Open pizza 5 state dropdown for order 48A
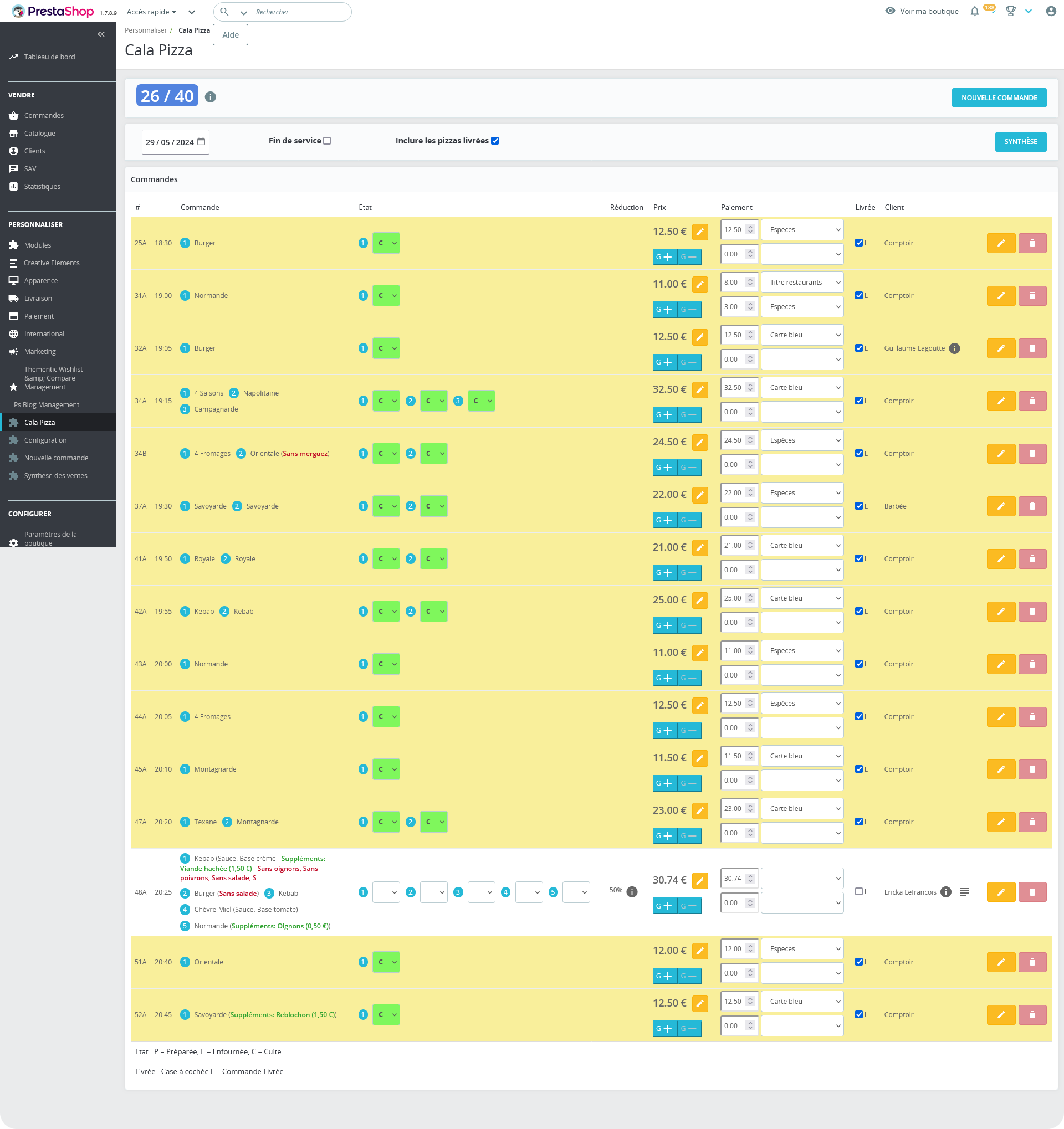 576,892
